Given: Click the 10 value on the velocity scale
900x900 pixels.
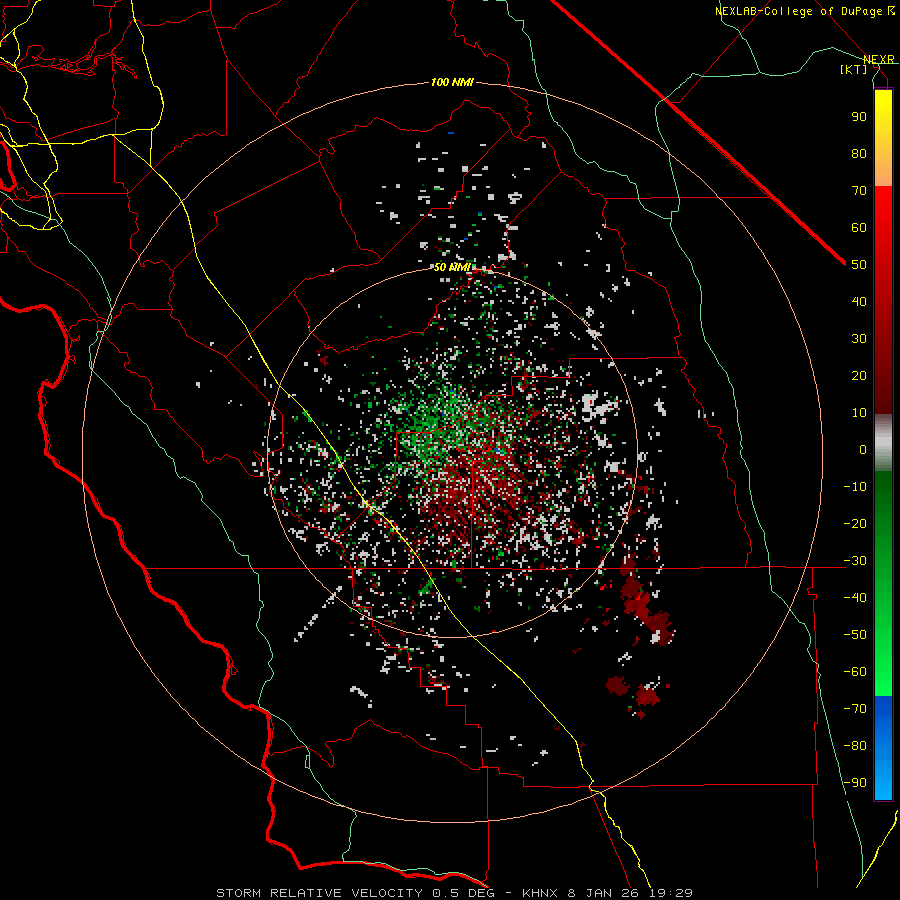Looking at the screenshot, I should point(859,413).
